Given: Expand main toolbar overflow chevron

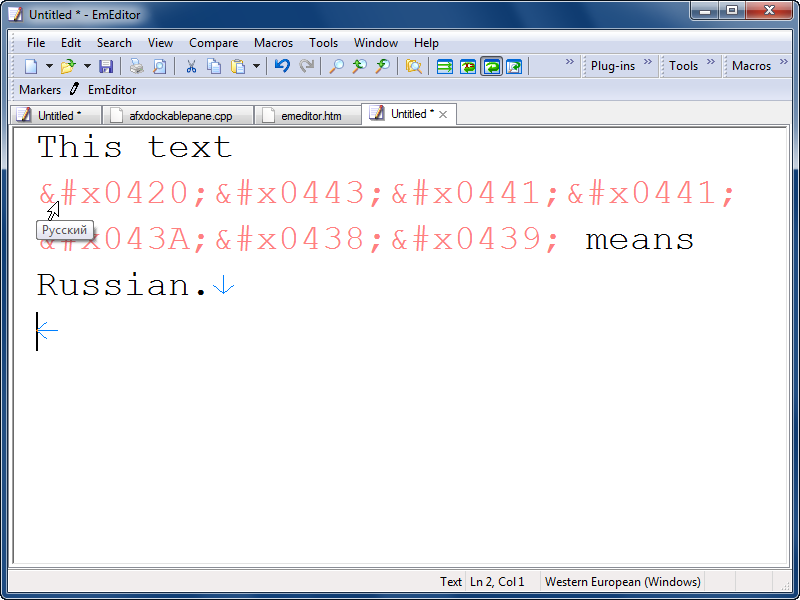Looking at the screenshot, I should (x=569, y=62).
